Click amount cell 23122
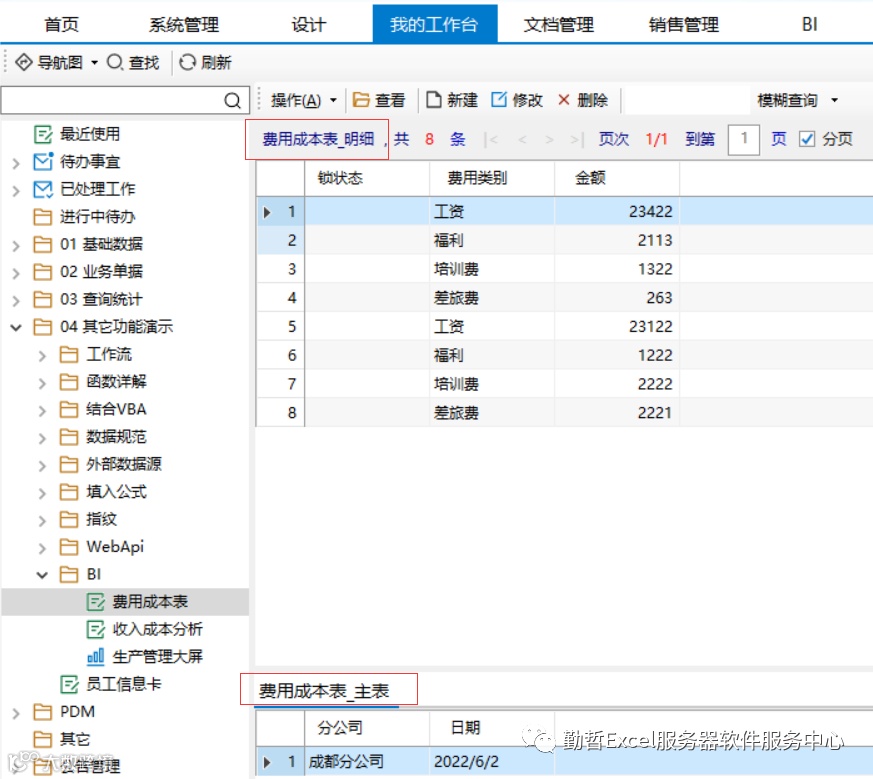873x779 pixels. click(x=616, y=326)
